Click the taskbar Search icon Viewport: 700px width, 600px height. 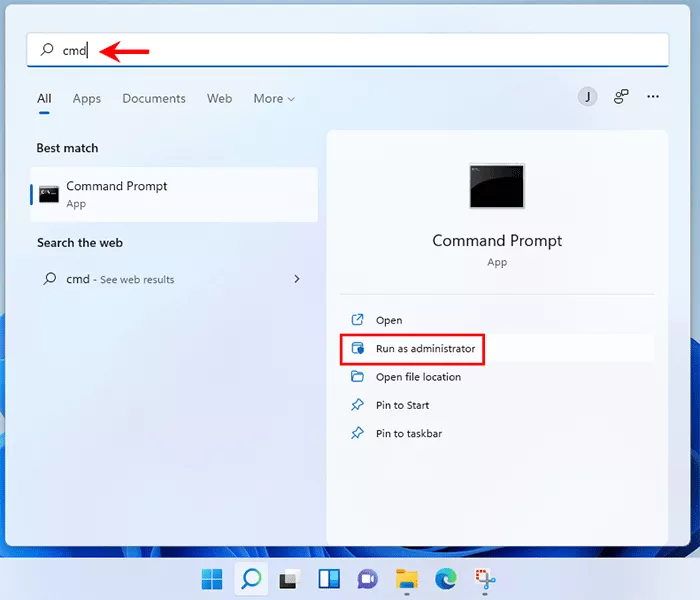251,579
